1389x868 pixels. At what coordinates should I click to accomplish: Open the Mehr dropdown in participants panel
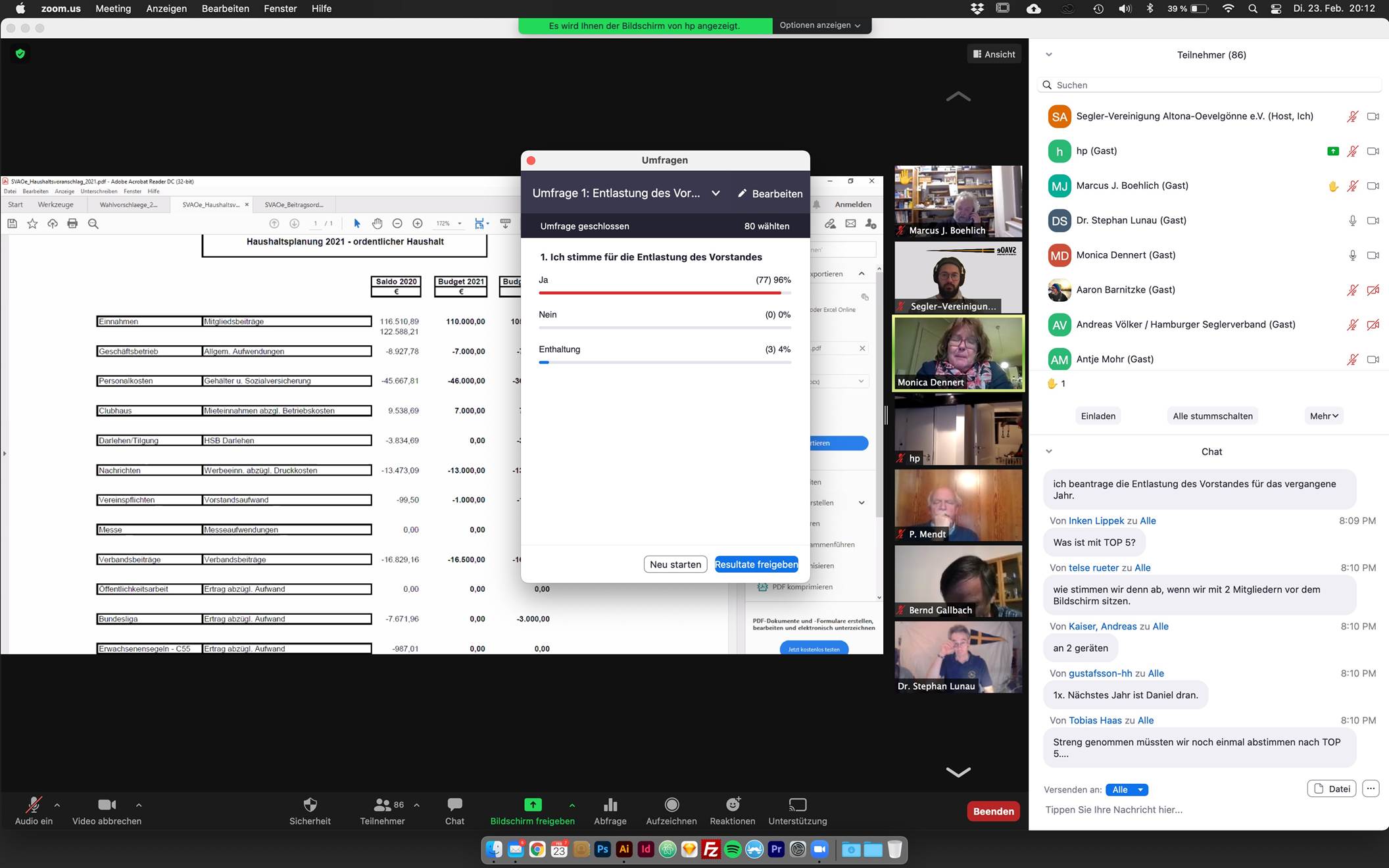(1324, 416)
